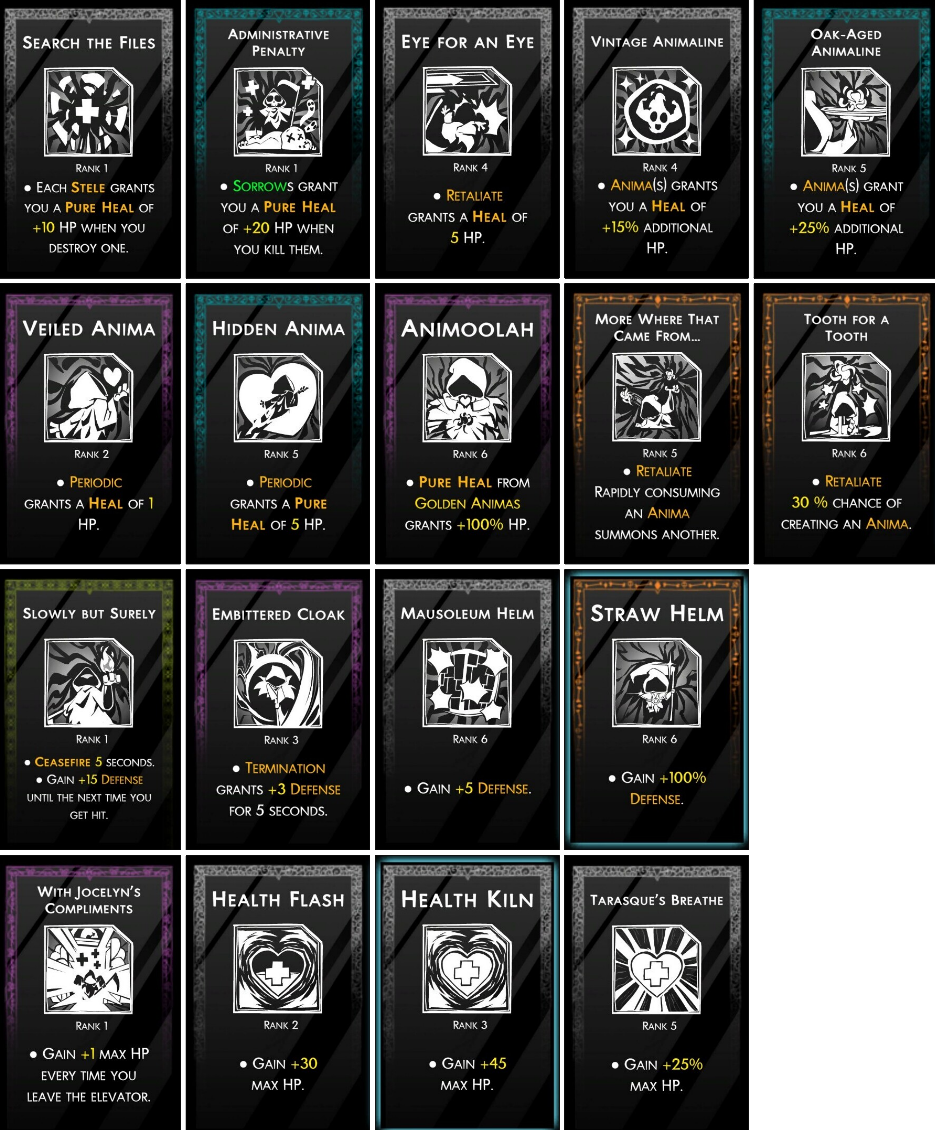
Task: Select the Vintage Animaline skull icon
Action: (657, 110)
